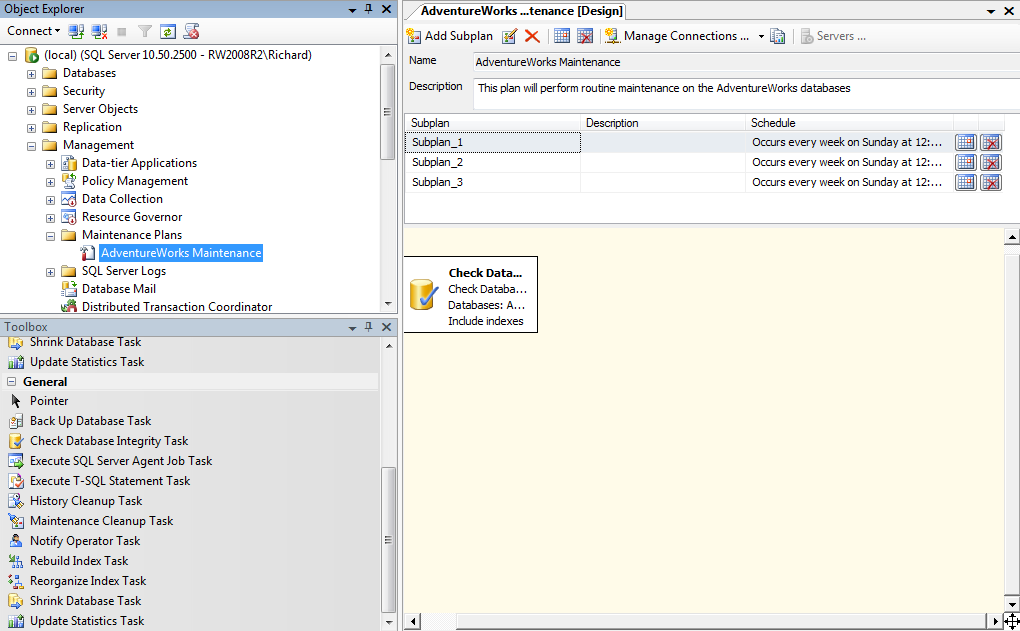Select Data Collection tree item
This screenshot has width=1020, height=631.
122,199
